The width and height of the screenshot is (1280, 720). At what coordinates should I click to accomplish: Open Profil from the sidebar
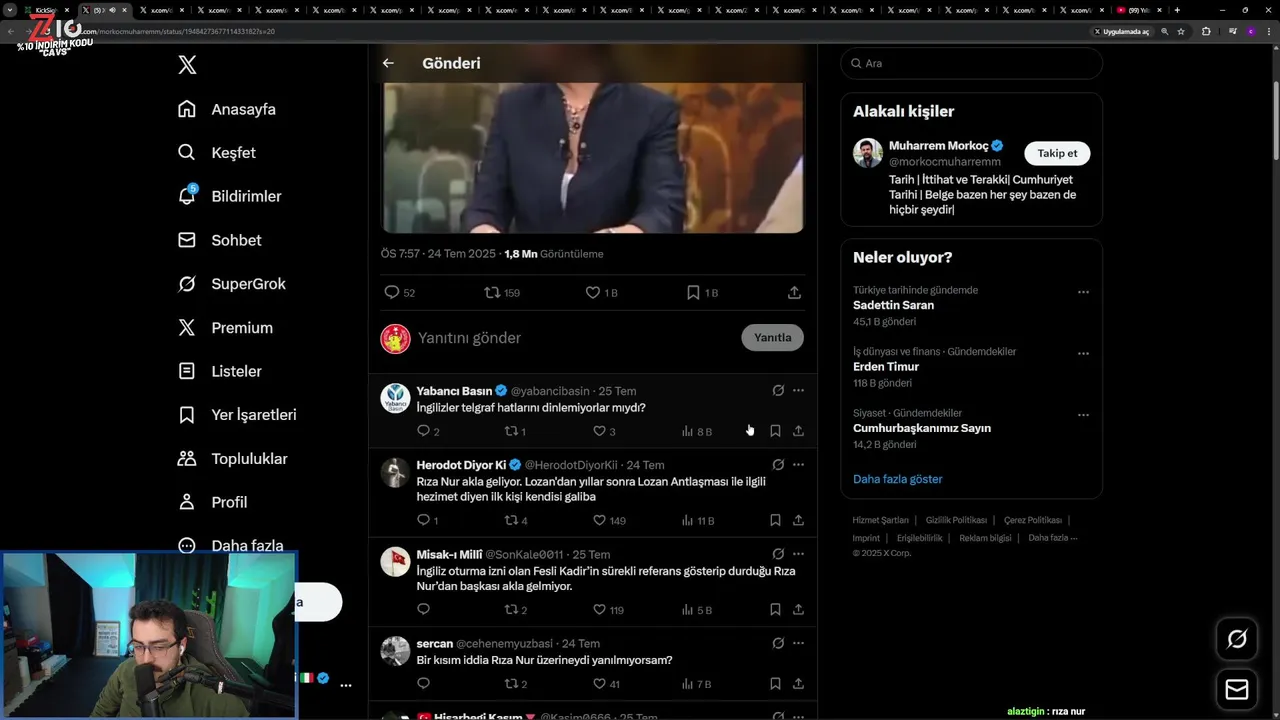point(212,502)
